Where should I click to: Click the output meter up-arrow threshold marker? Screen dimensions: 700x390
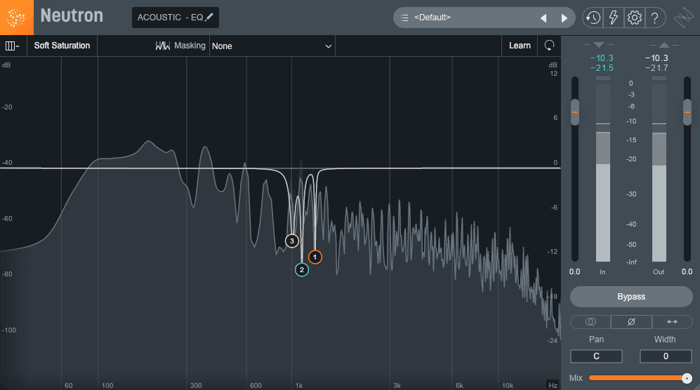pyautogui.click(x=664, y=45)
